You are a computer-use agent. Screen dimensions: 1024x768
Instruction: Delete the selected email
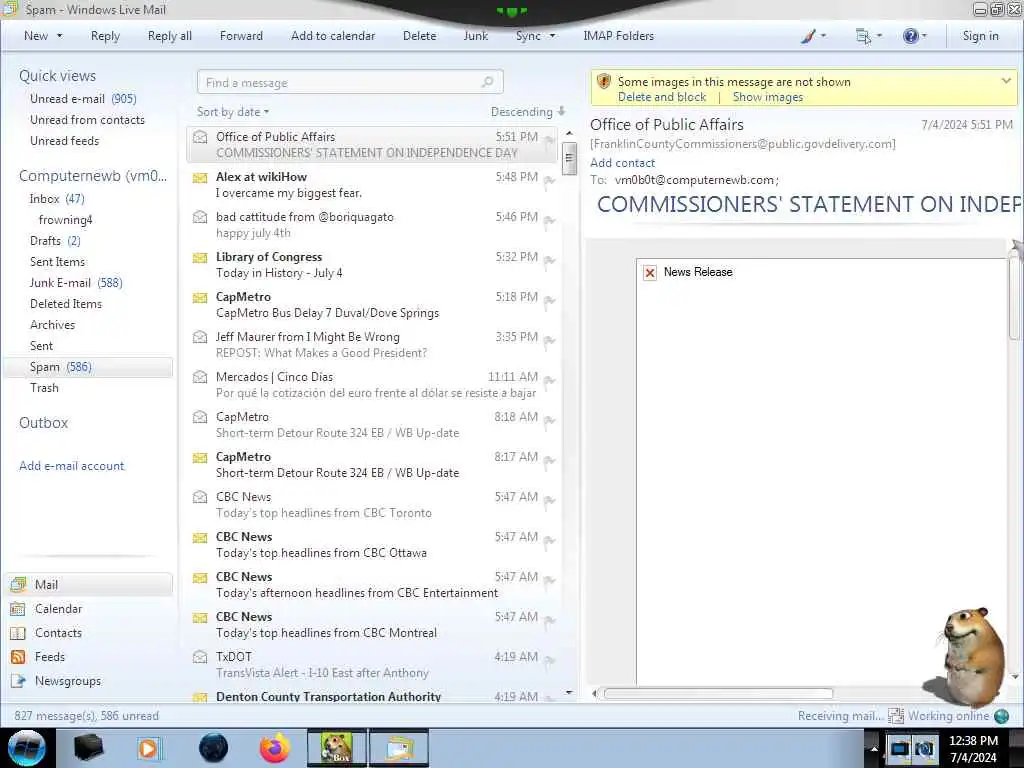pyautogui.click(x=419, y=36)
